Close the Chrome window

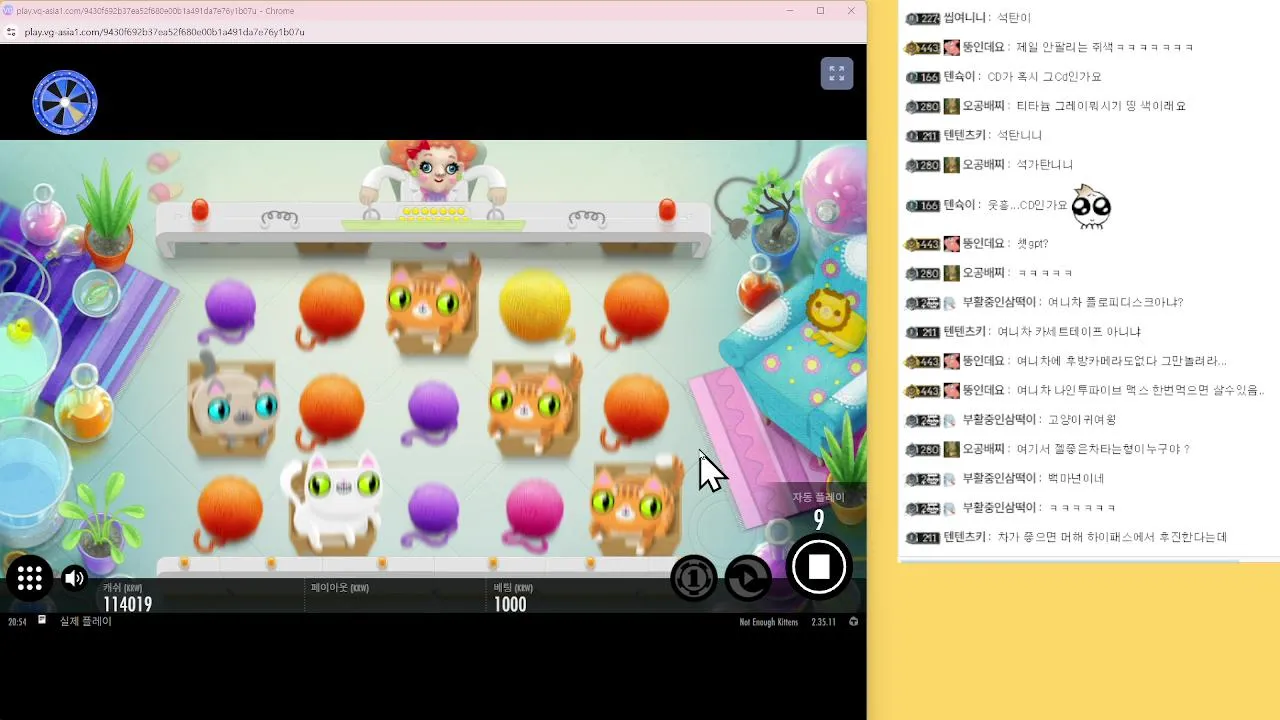click(851, 11)
